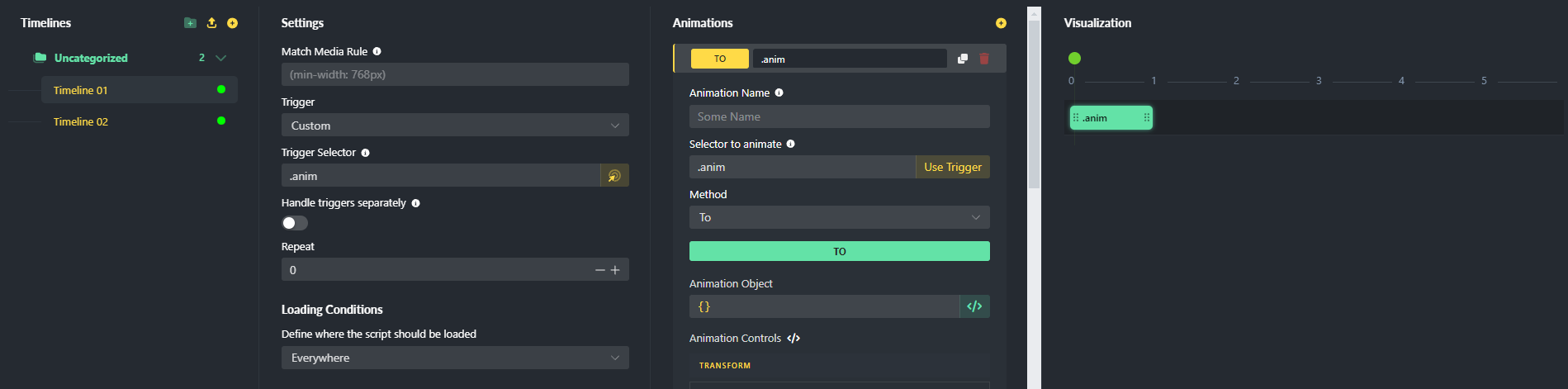Click the Animation Controls code icon
Image resolution: width=1568 pixels, height=389 pixels.
tap(793, 339)
